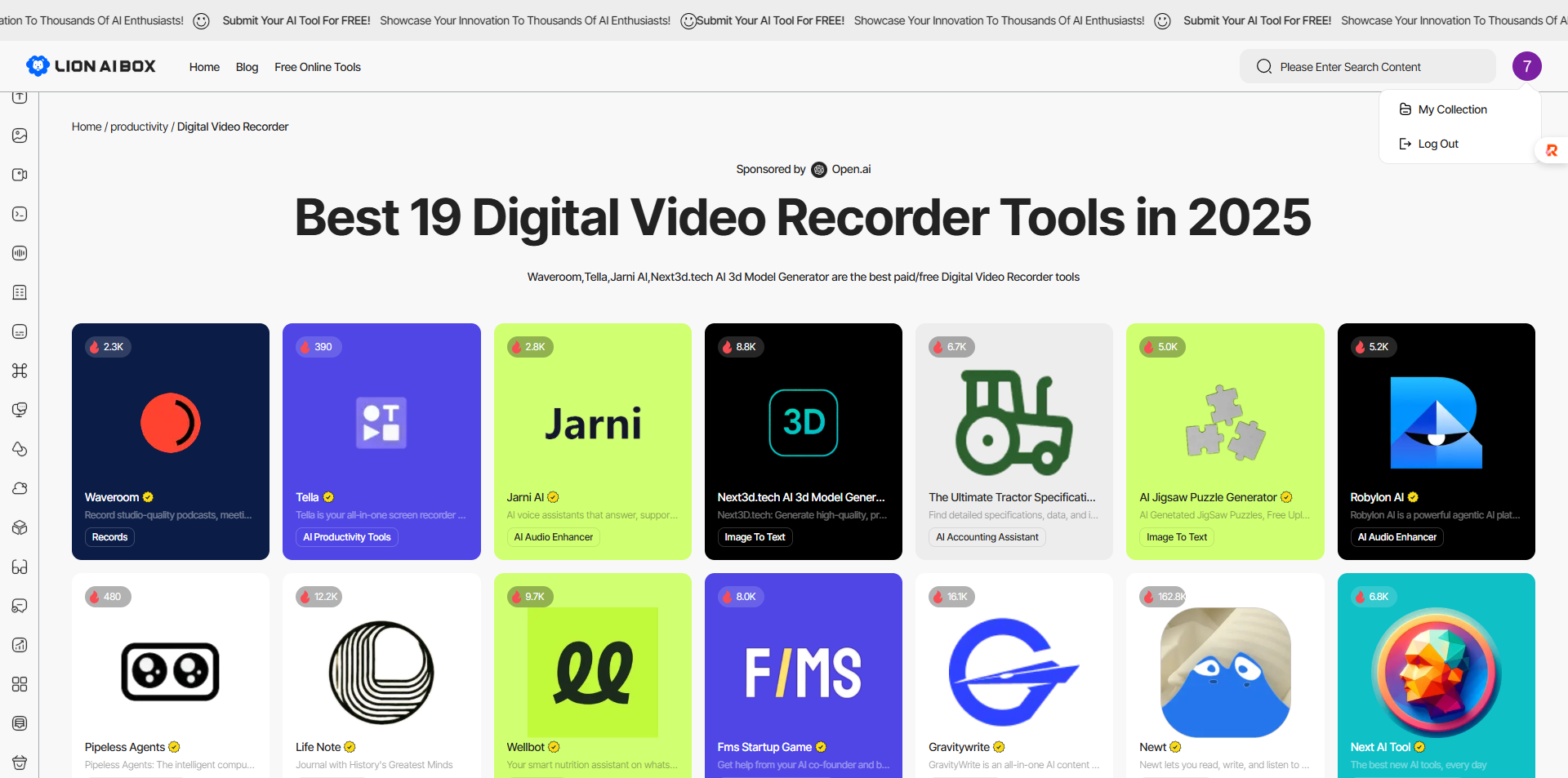Open the Waveroom tool thumbnail
1568x778 pixels.
pos(171,423)
